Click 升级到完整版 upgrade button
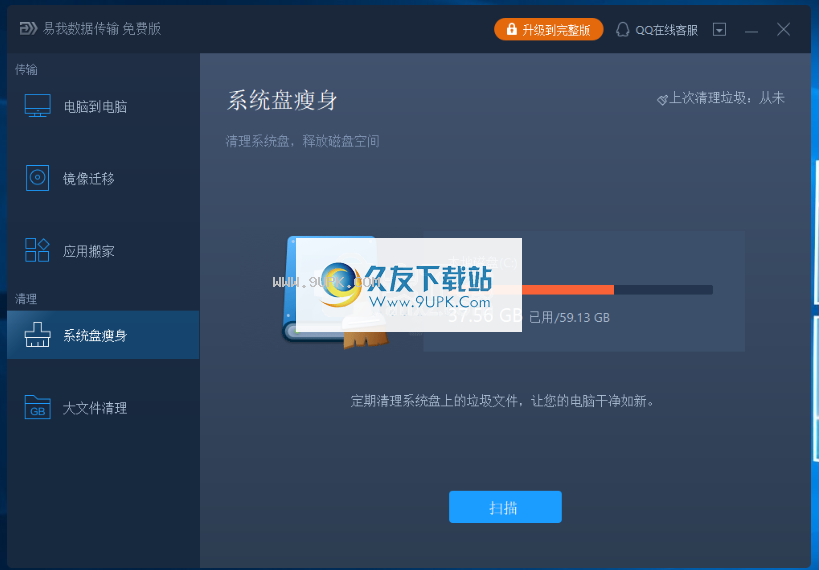819x570 pixels. pos(548,30)
